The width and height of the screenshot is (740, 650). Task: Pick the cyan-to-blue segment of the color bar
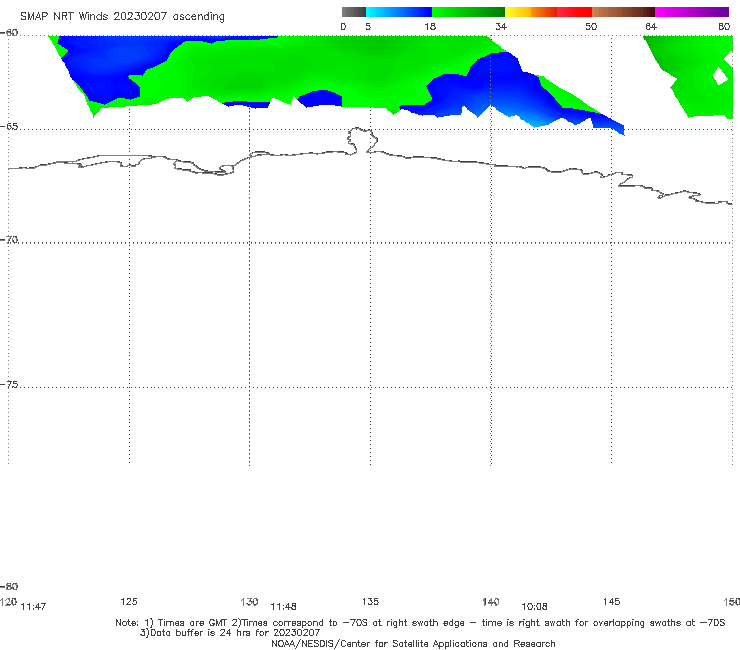click(x=399, y=12)
